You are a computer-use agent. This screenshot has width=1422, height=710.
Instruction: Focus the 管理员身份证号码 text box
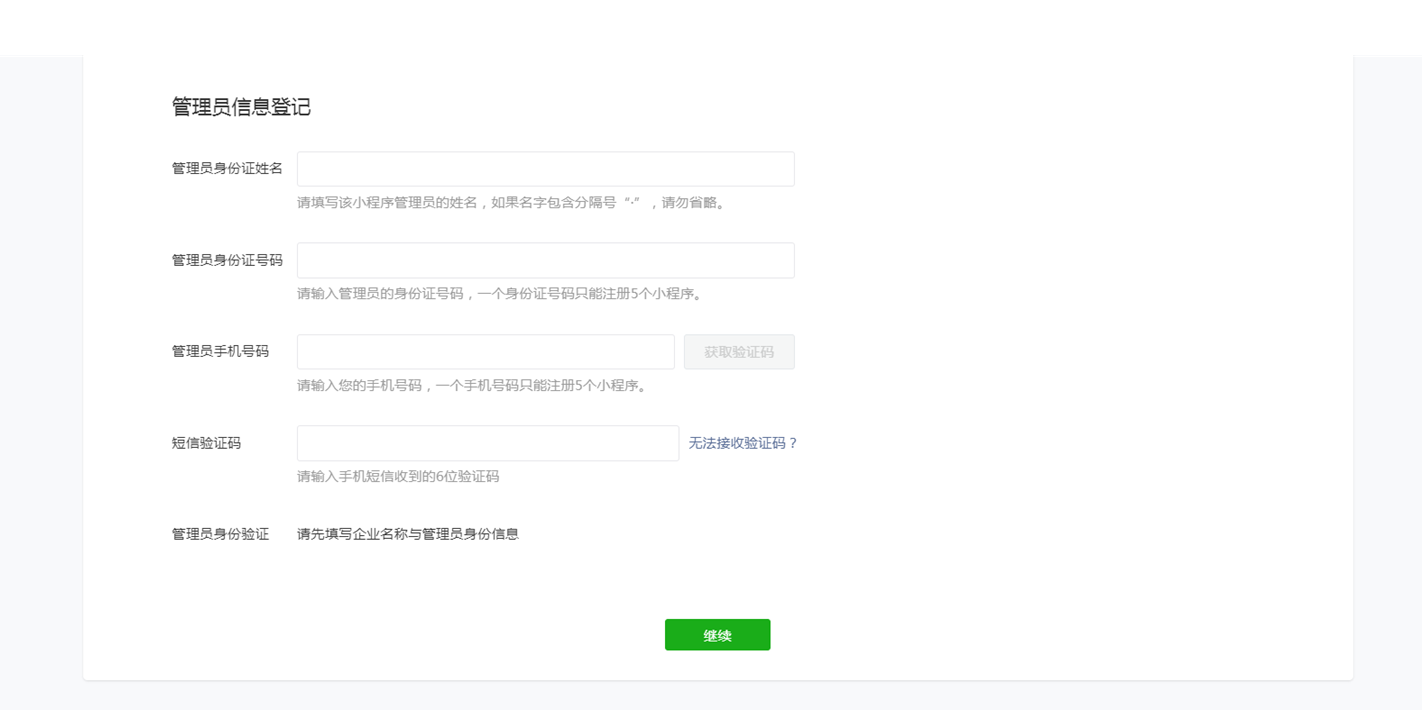pyautogui.click(x=545, y=260)
